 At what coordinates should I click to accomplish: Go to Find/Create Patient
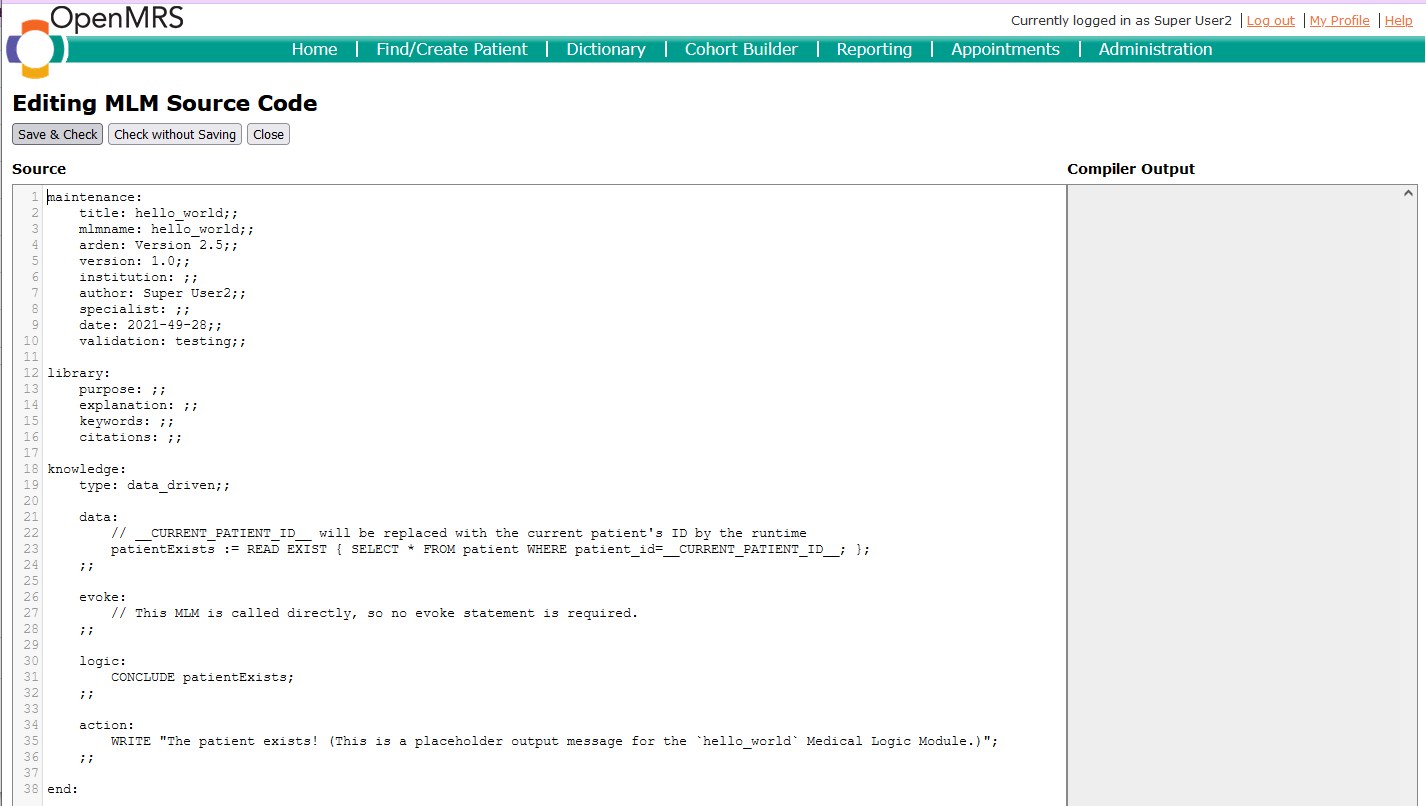coord(452,49)
